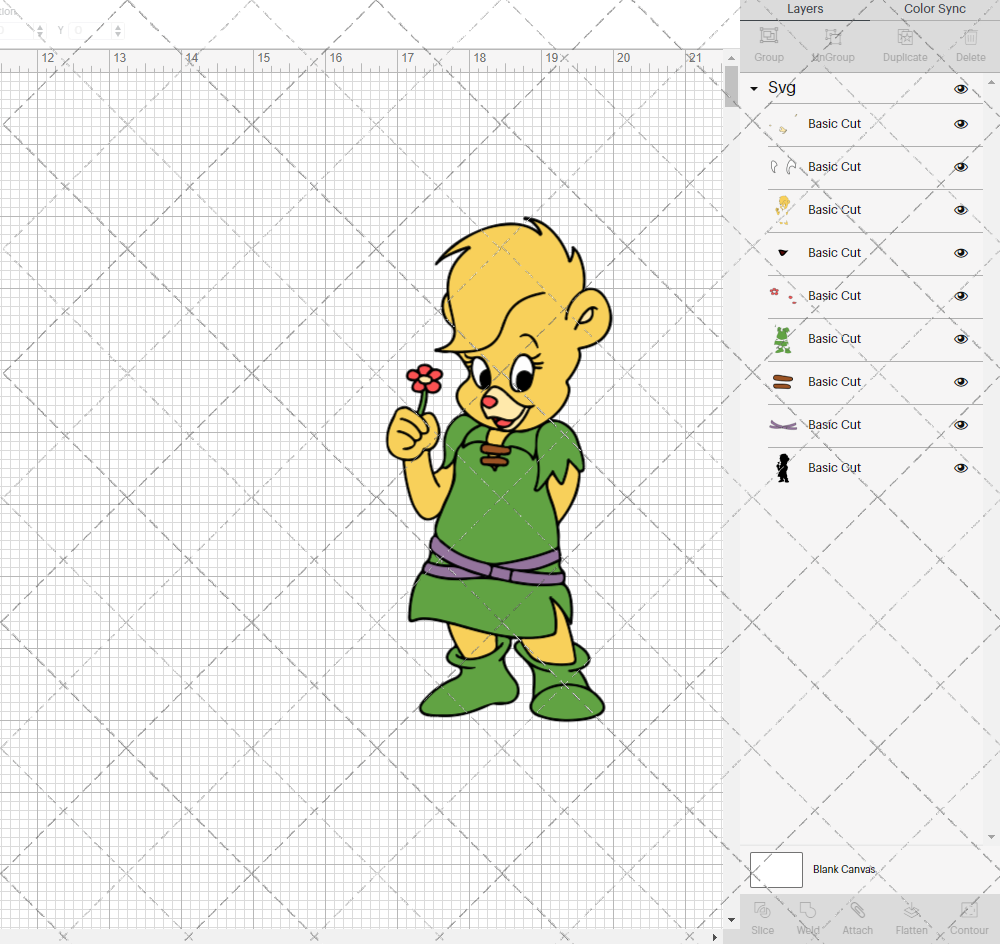Hide the entire Svg group
Image resolution: width=1000 pixels, height=944 pixels.
coord(961,89)
